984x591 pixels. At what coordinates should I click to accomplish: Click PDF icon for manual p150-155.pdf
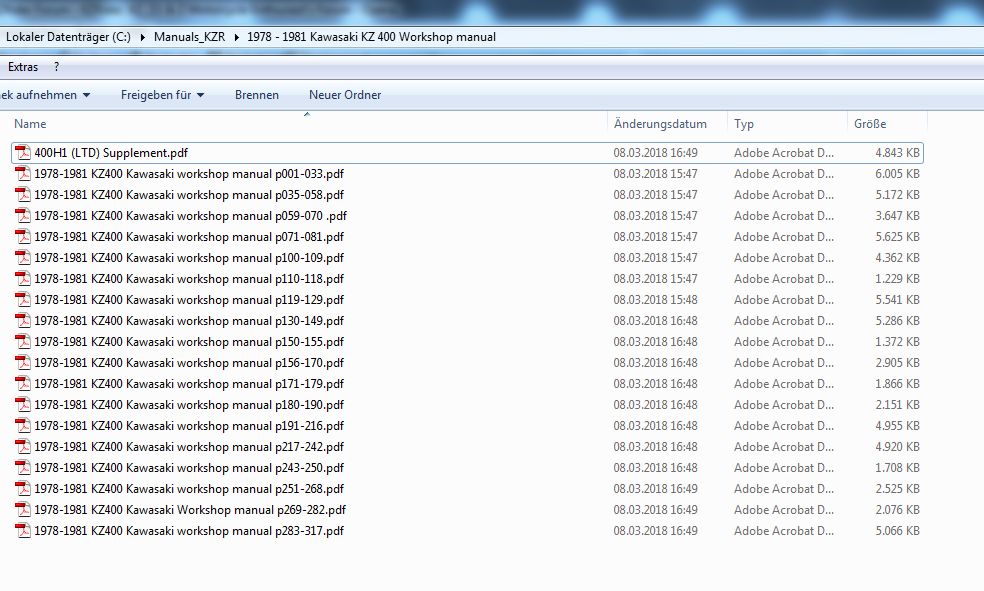23,342
